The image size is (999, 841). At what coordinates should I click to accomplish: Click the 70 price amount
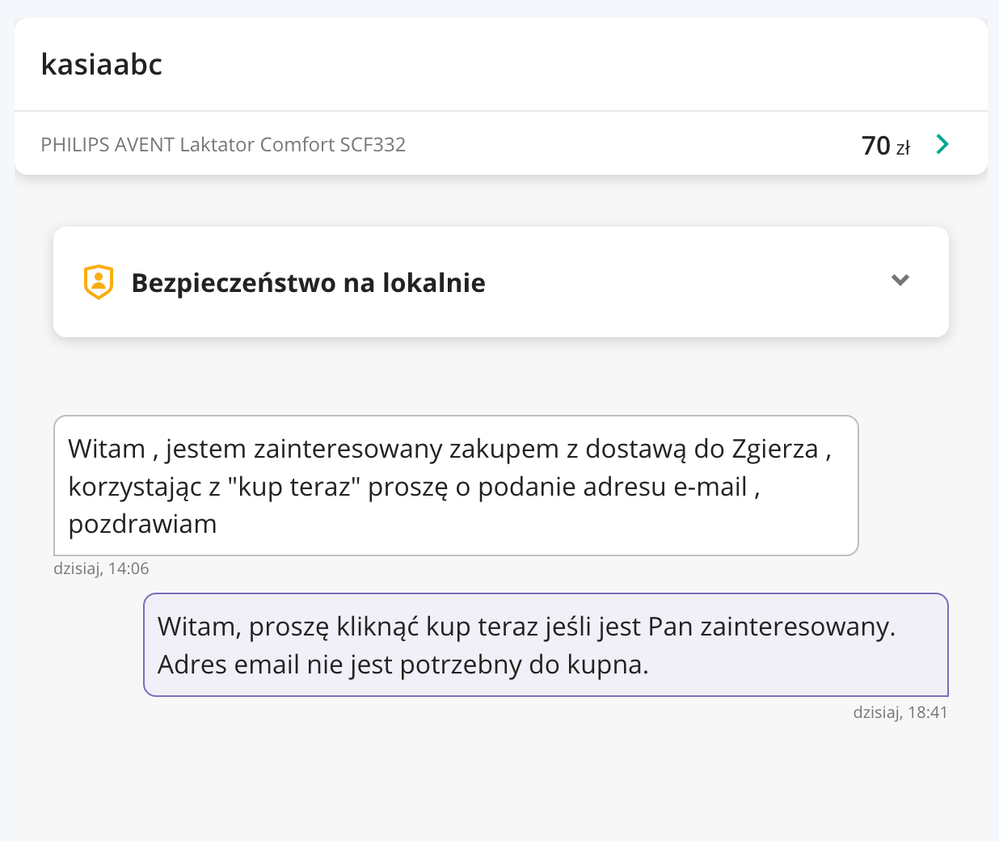875,146
